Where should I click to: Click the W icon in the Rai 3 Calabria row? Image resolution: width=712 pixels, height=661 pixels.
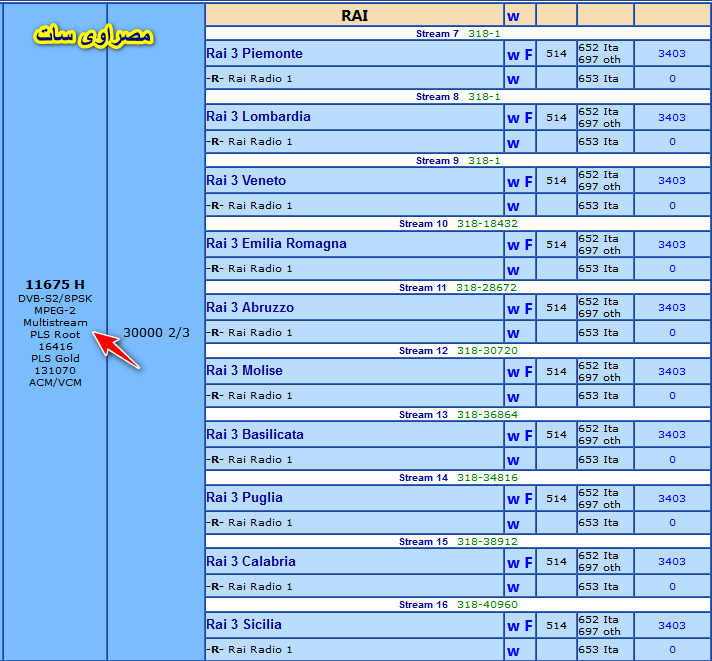coord(513,563)
